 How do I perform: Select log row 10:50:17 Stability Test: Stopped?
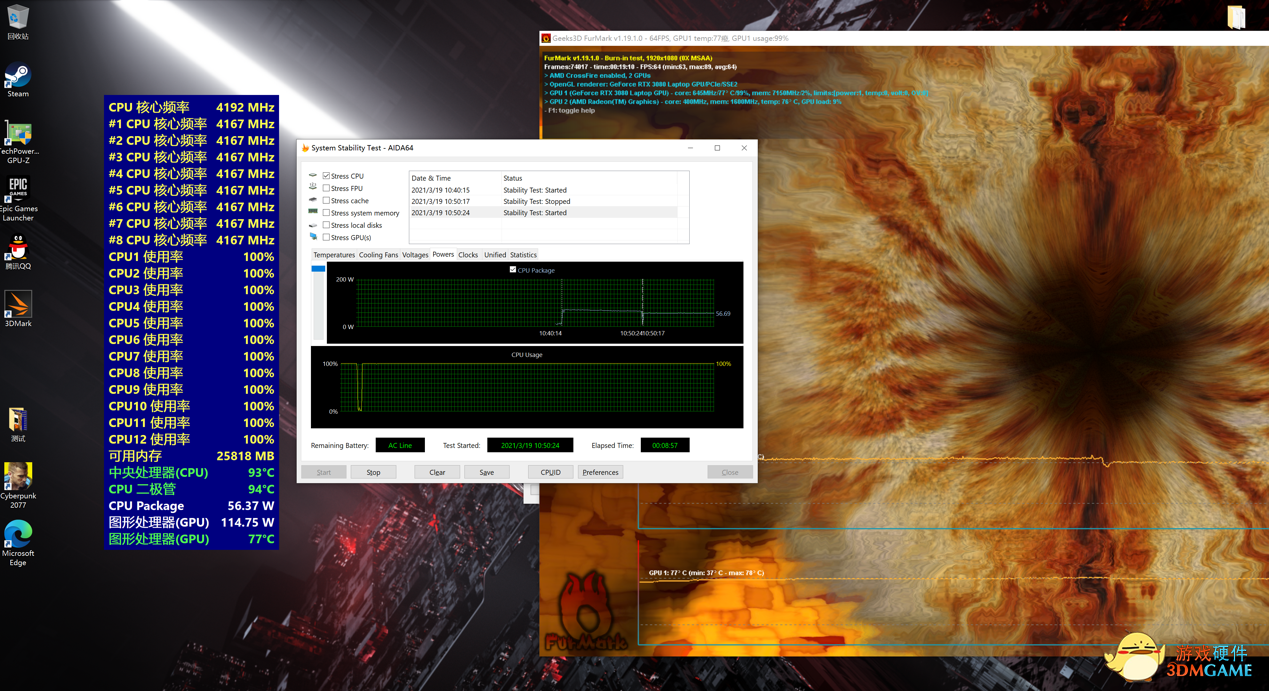(544, 201)
